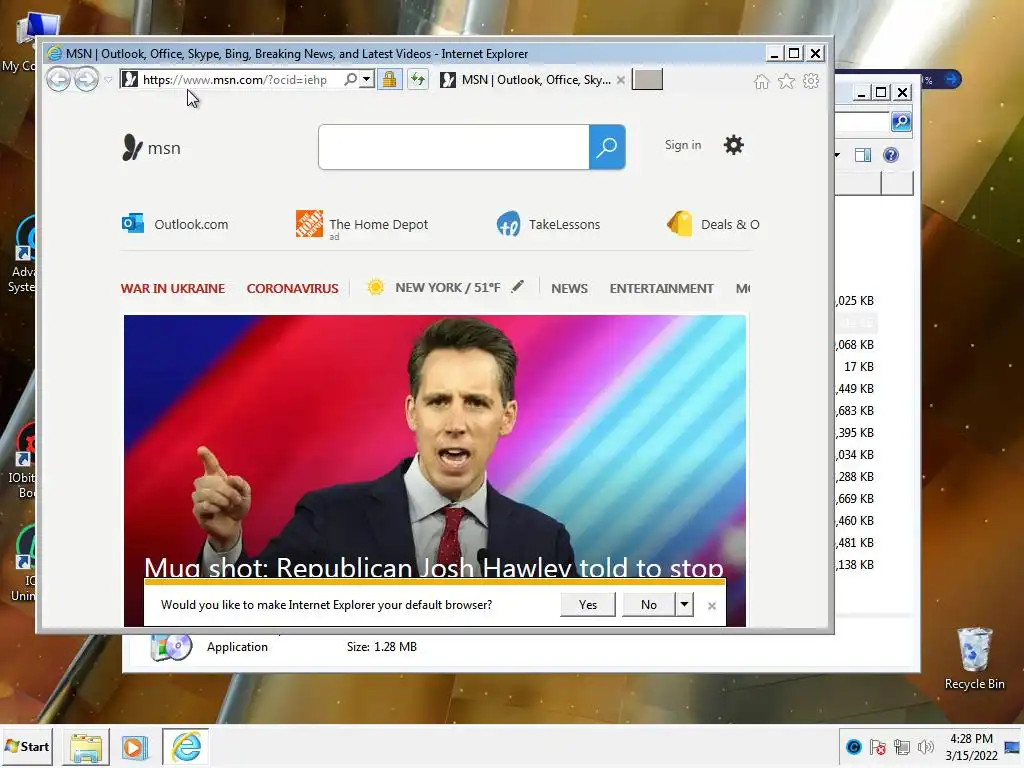Click the forward arrow in background blue bar

pos(952,80)
